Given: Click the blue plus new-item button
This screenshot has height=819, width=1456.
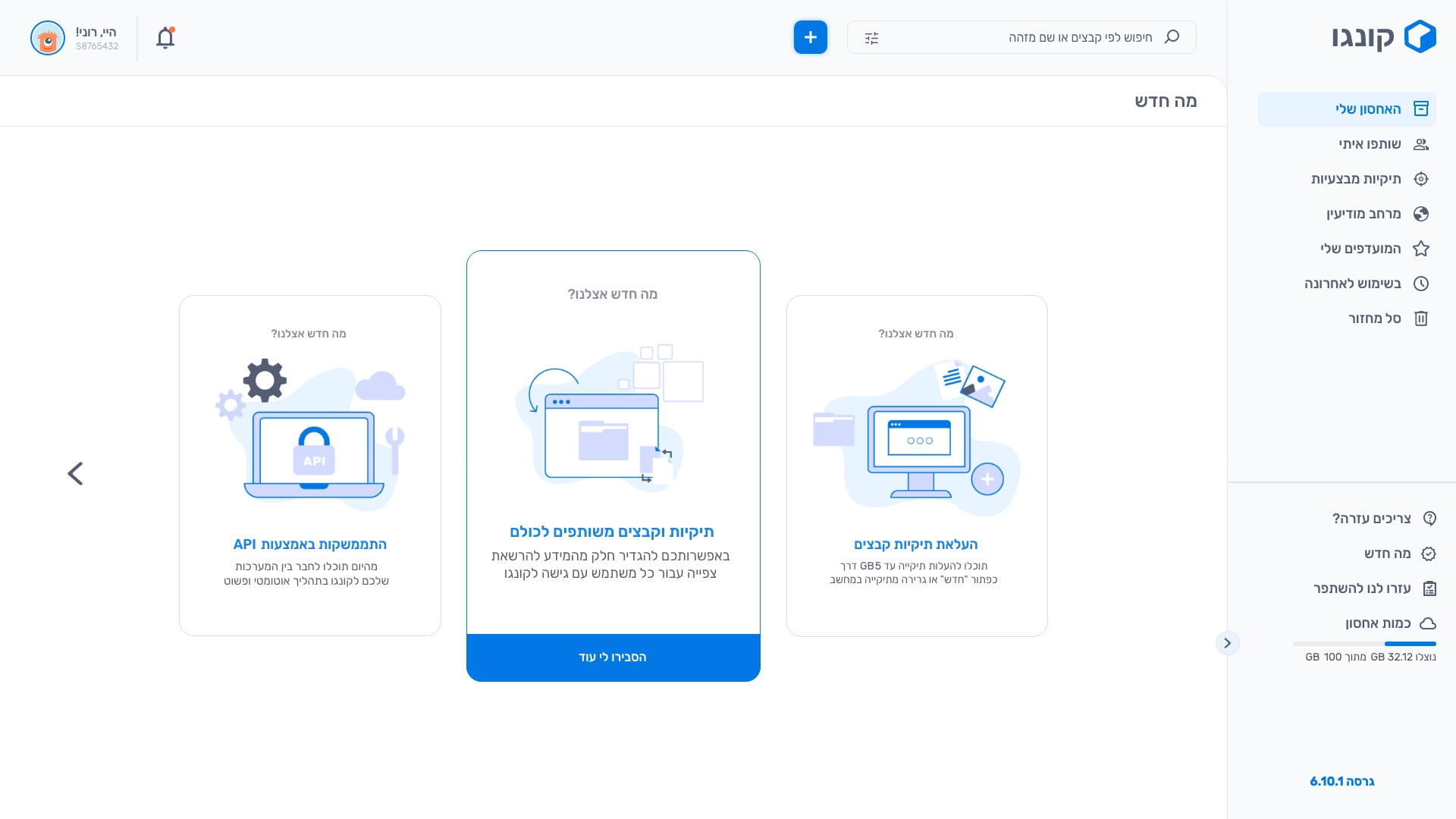Looking at the screenshot, I should click(810, 37).
